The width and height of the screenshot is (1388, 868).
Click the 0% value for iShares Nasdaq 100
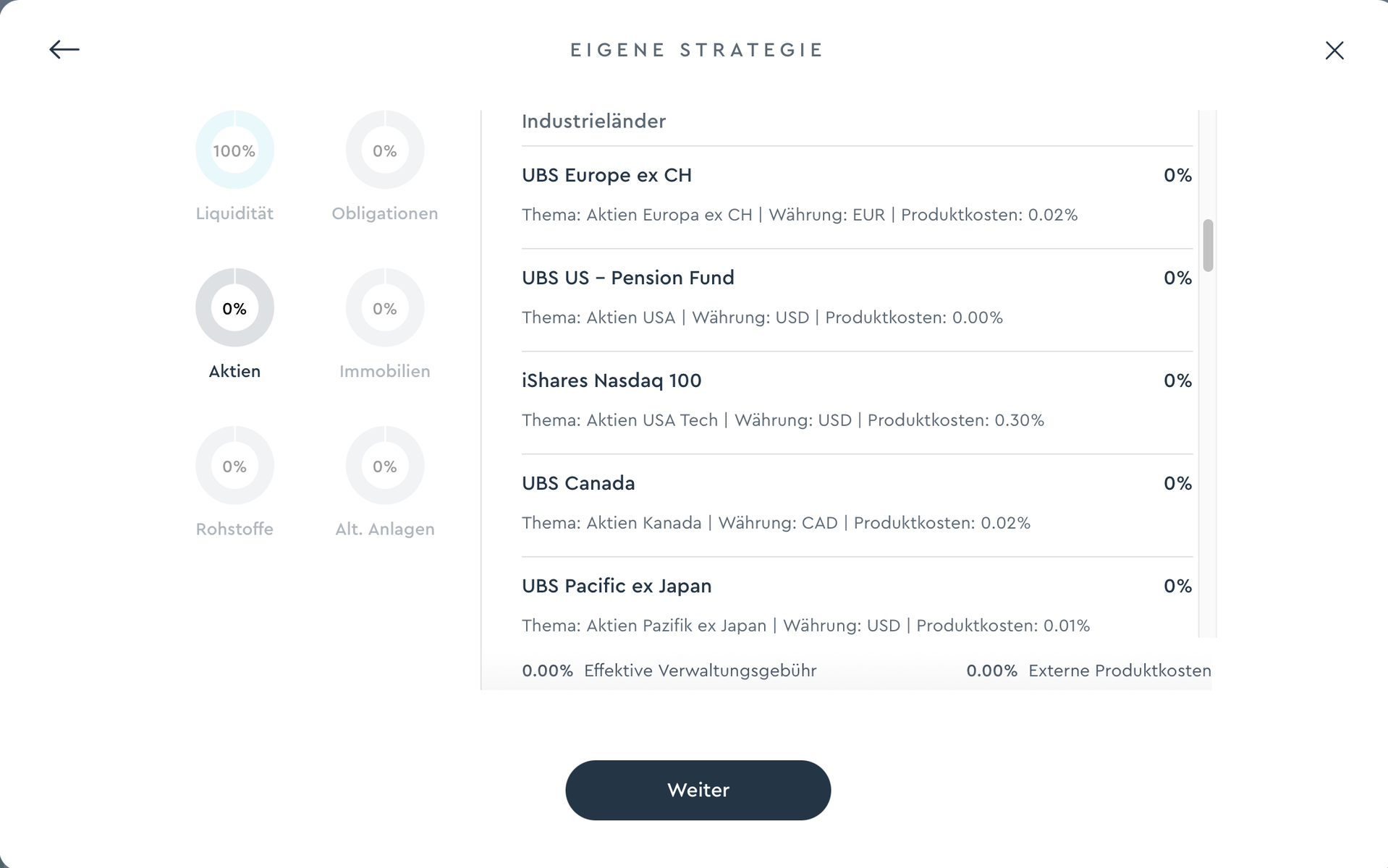point(1177,380)
